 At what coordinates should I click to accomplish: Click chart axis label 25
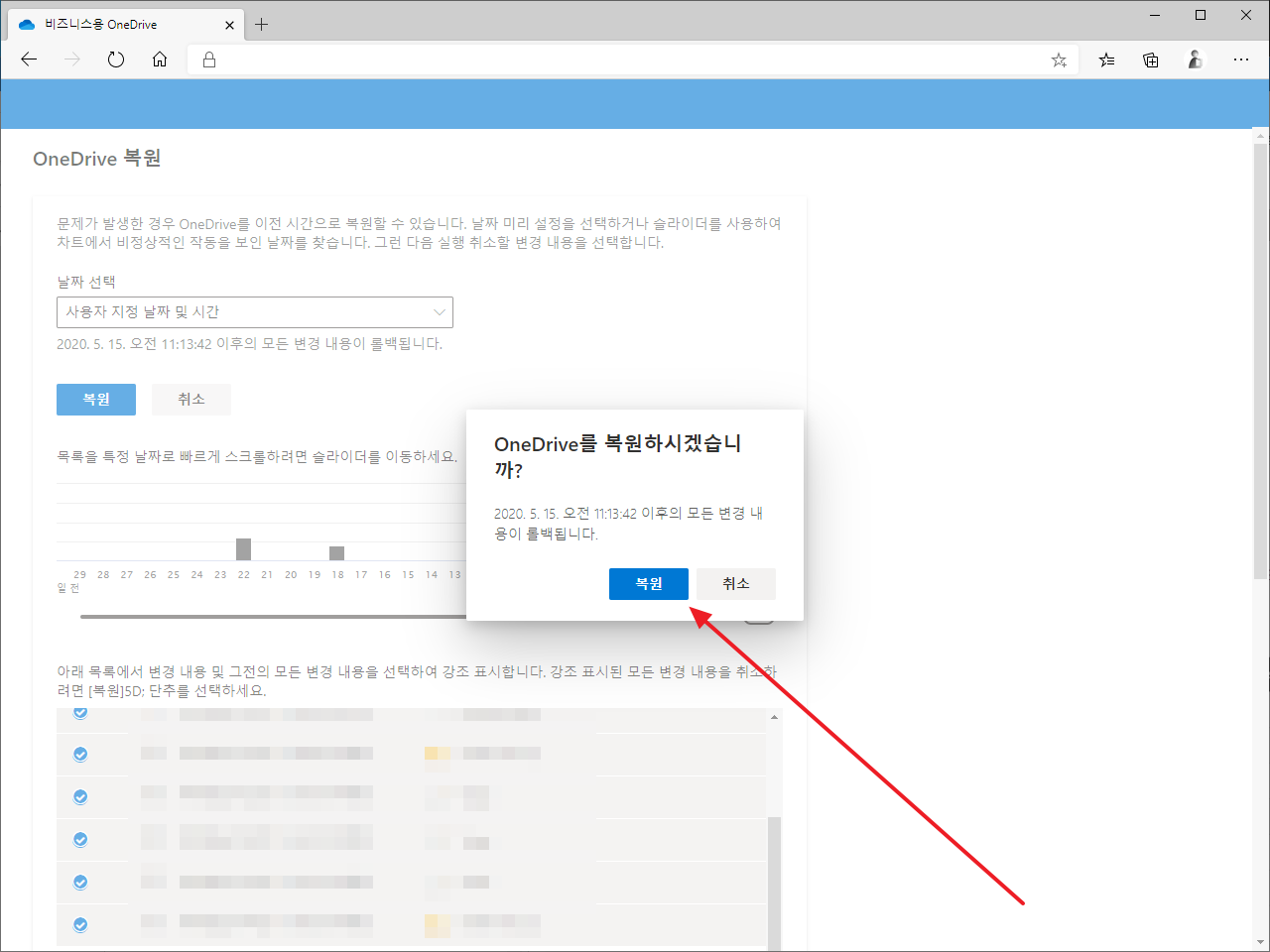(174, 575)
